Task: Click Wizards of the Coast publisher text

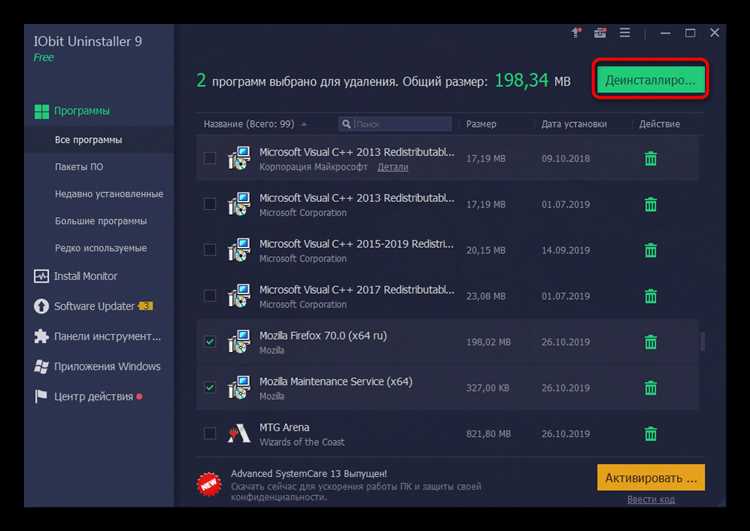Action: (x=302, y=442)
